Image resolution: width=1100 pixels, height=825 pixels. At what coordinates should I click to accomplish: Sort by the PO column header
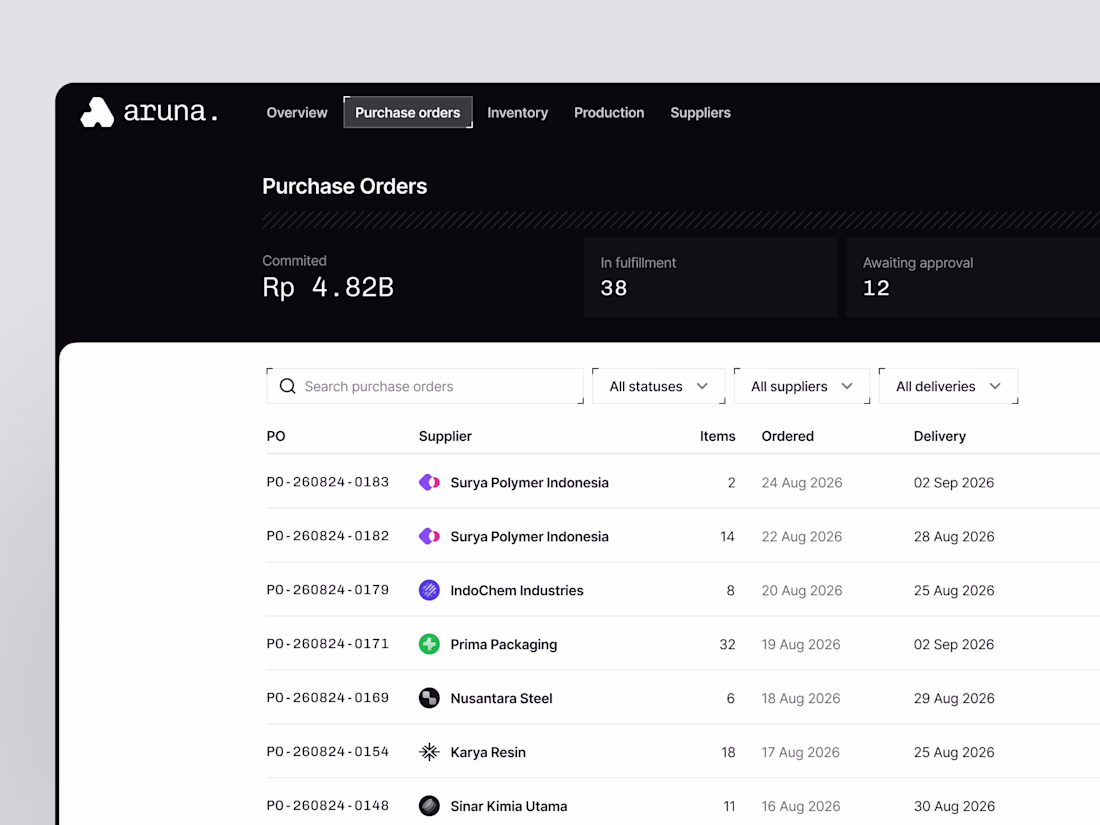276,436
